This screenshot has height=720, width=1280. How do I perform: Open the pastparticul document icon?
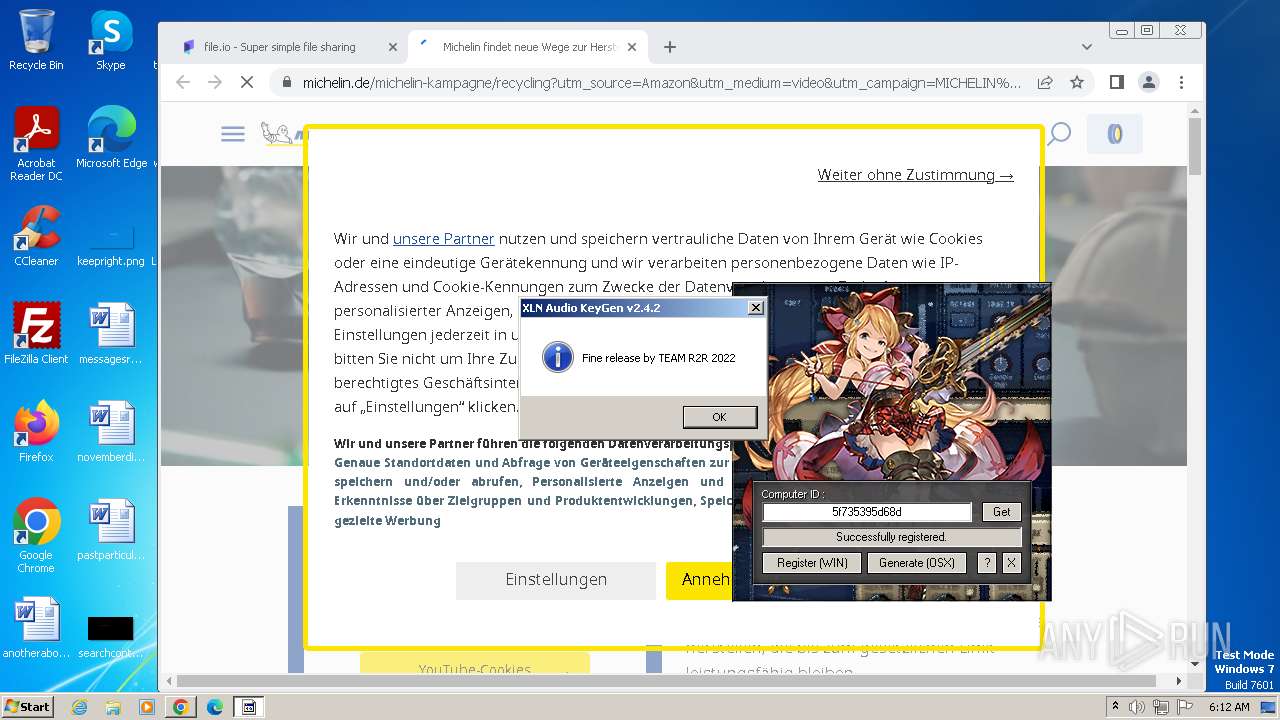pyautogui.click(x=110, y=529)
